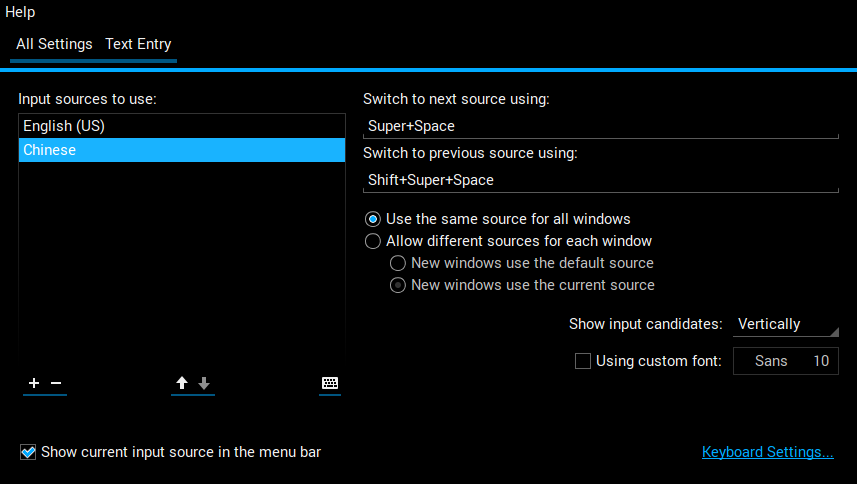Uncheck 'Show current input source in the menu bar'
This screenshot has width=857, height=484.
click(28, 452)
